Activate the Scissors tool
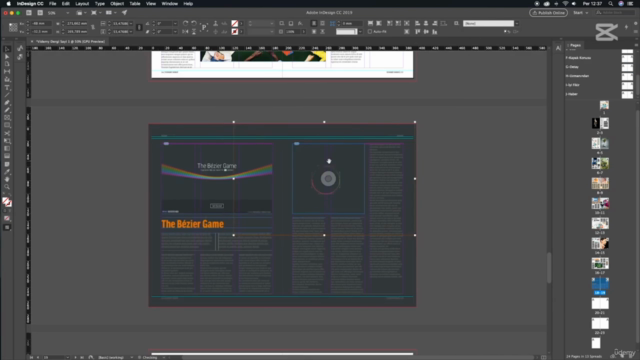The width and height of the screenshot is (640, 360). point(7,133)
